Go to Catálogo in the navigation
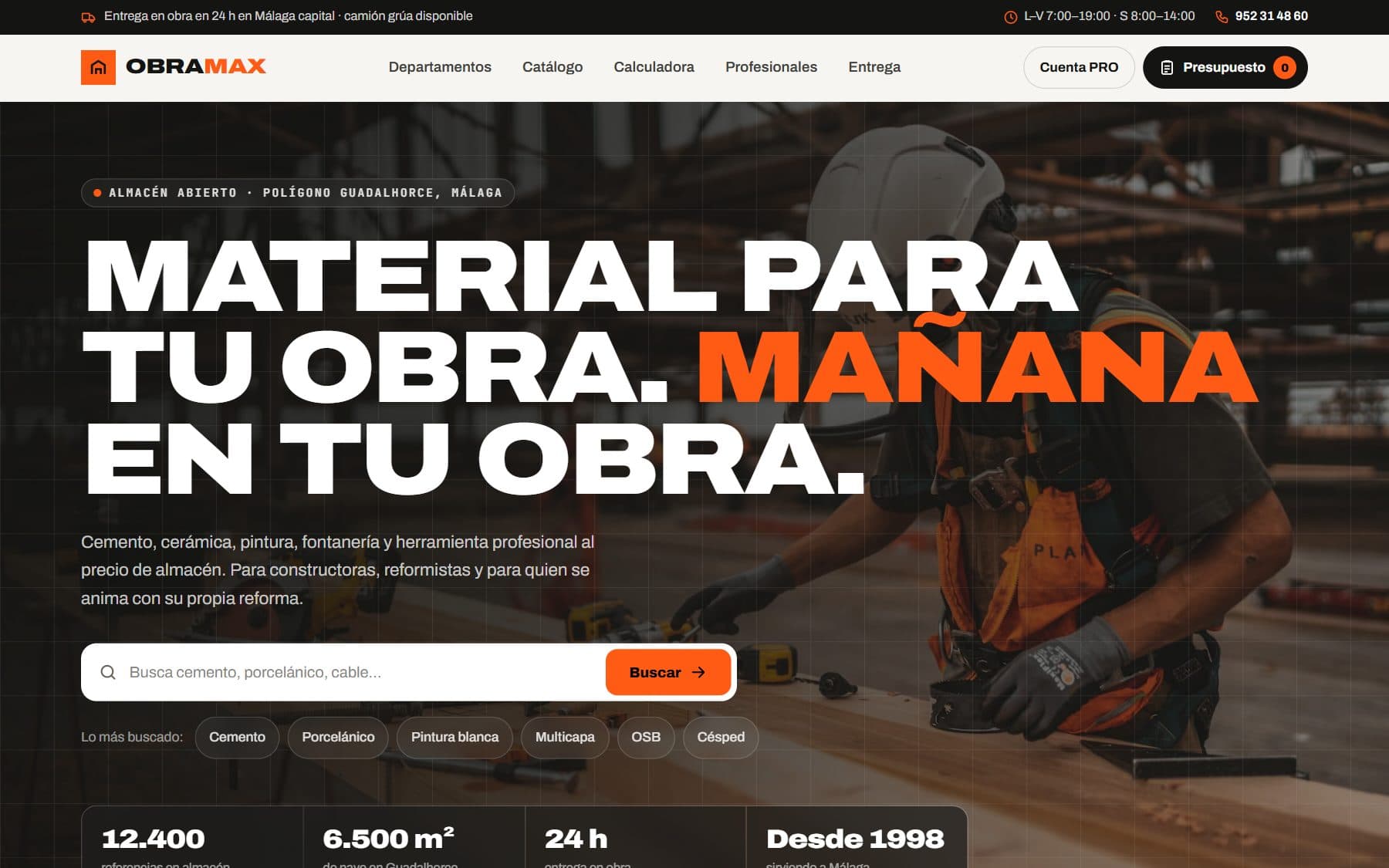1389x868 pixels. pyautogui.click(x=553, y=67)
